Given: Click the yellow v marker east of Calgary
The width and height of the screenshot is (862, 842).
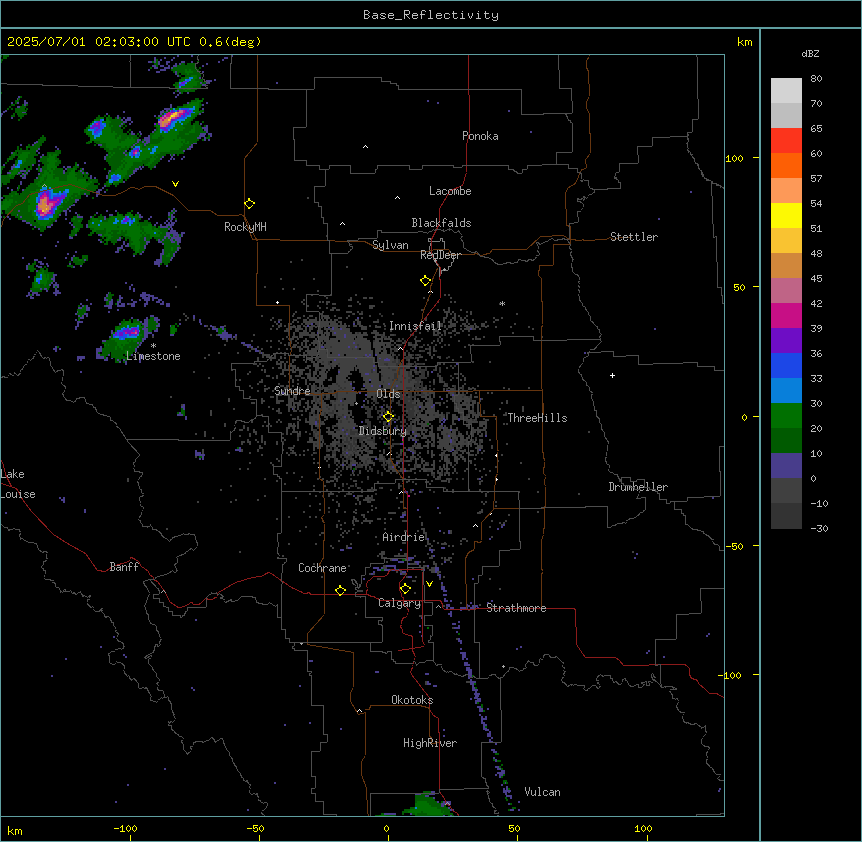Looking at the screenshot, I should point(429,584).
